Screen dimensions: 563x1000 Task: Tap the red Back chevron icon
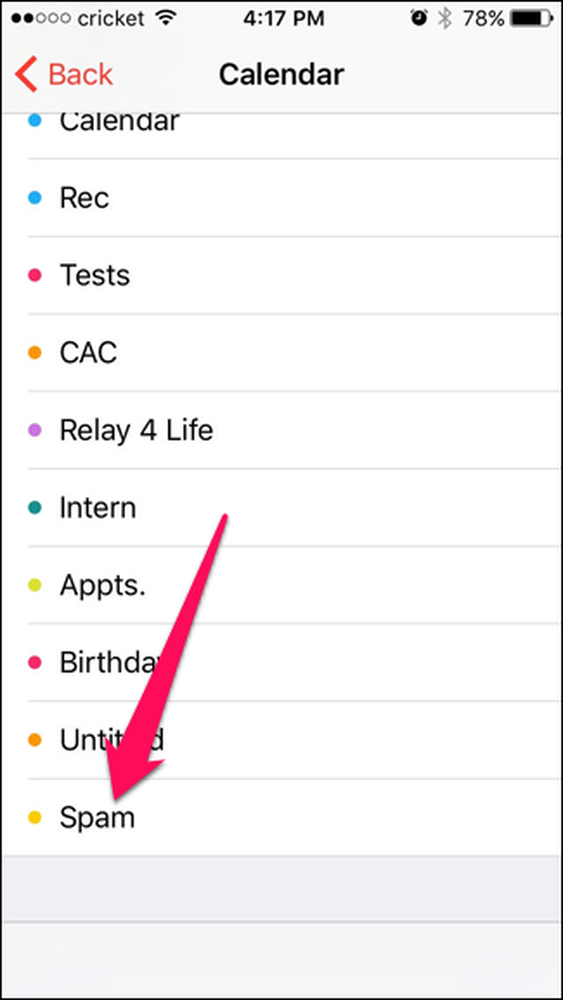pos(27,75)
